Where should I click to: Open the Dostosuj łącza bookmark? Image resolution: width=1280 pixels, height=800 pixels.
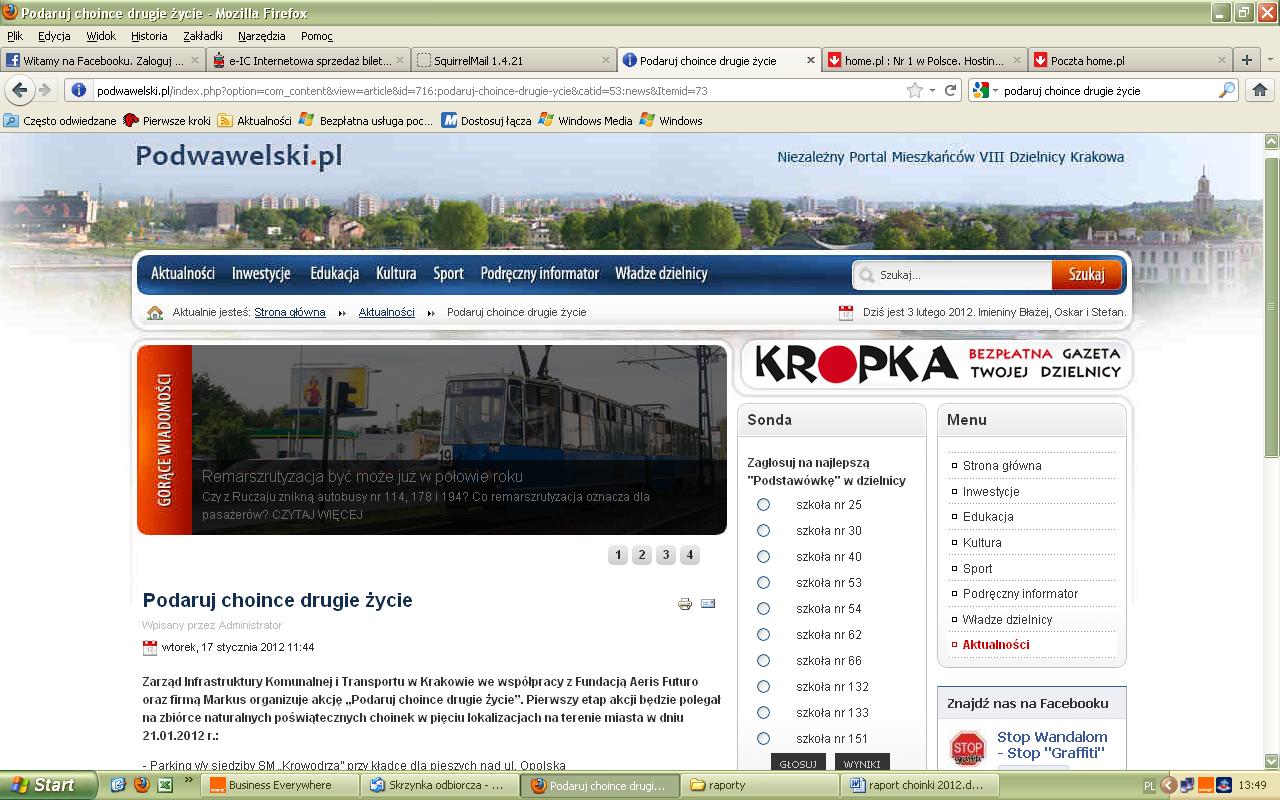pos(487,120)
